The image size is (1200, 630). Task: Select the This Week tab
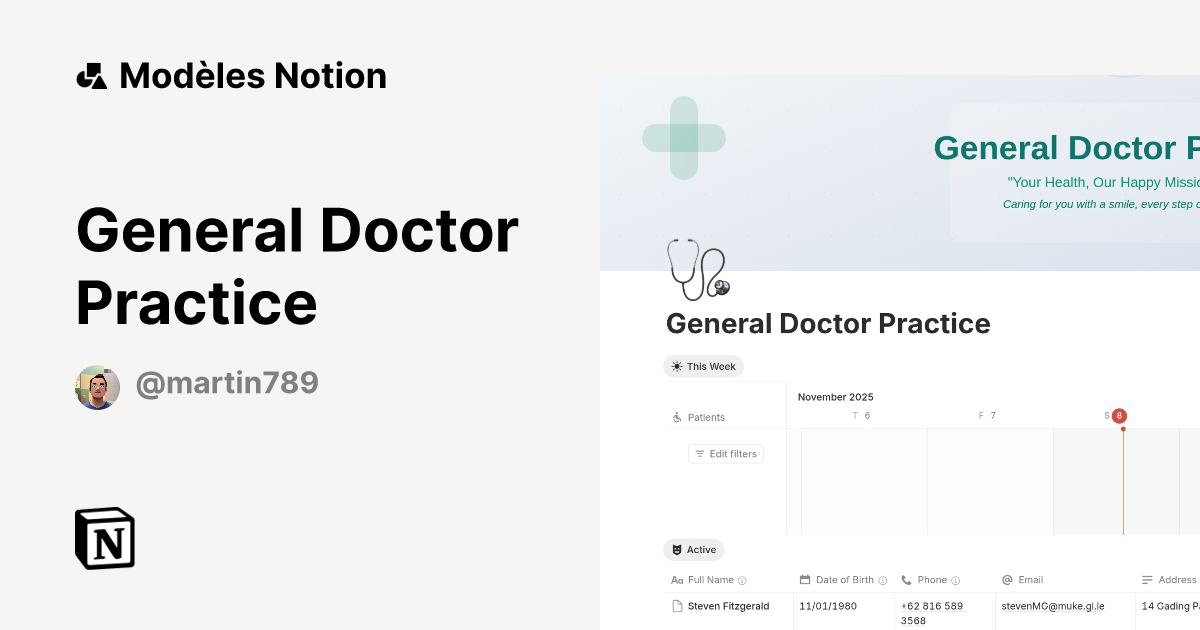703,367
